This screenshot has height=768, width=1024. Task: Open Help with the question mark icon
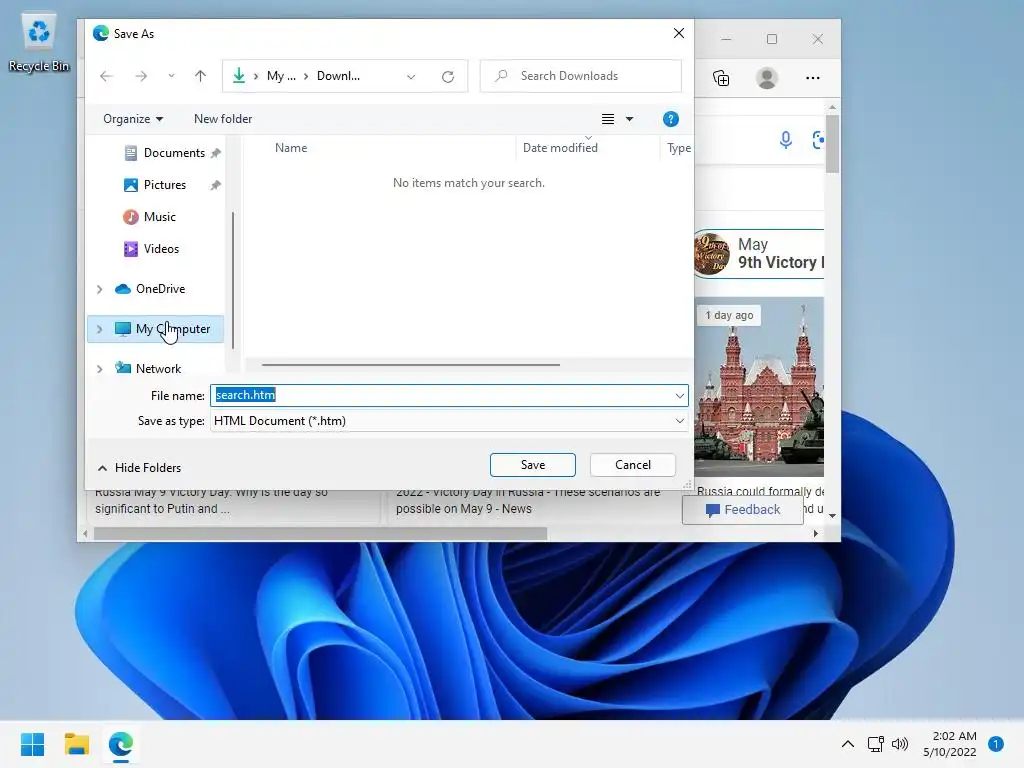coord(671,119)
